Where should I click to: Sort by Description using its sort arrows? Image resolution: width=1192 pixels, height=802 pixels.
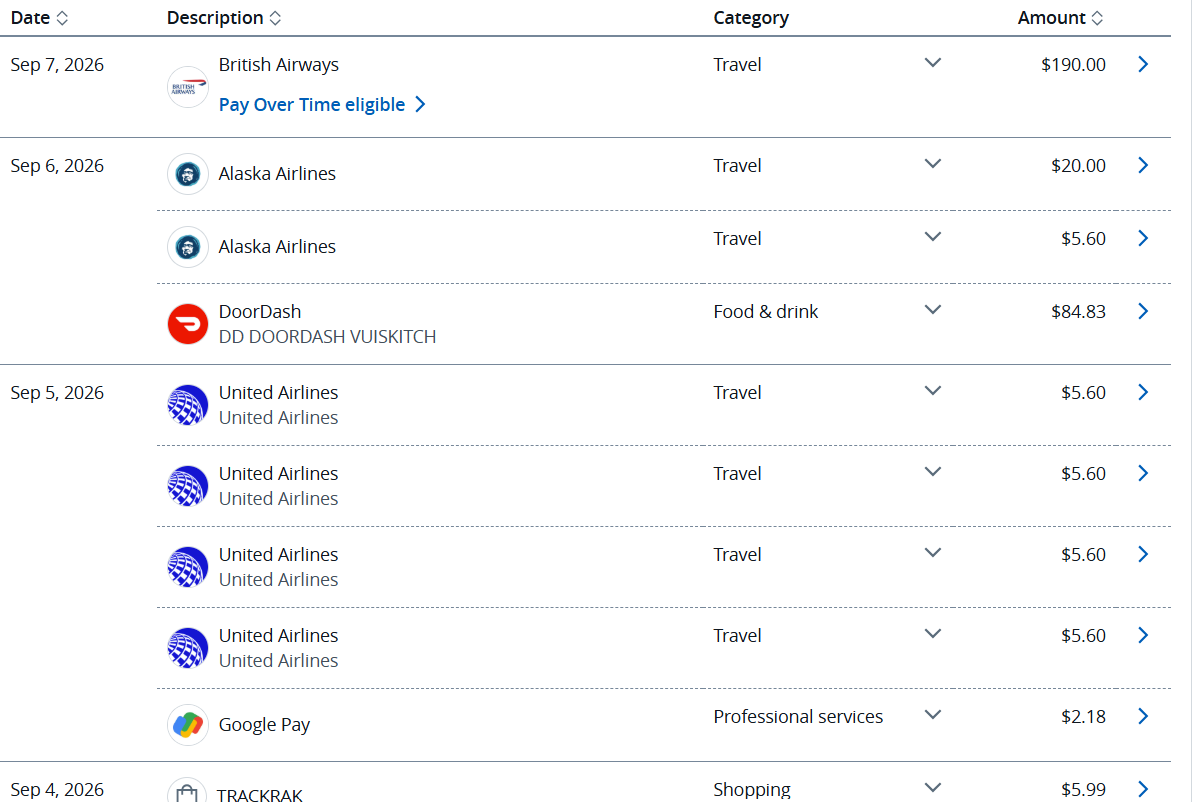[x=275, y=18]
